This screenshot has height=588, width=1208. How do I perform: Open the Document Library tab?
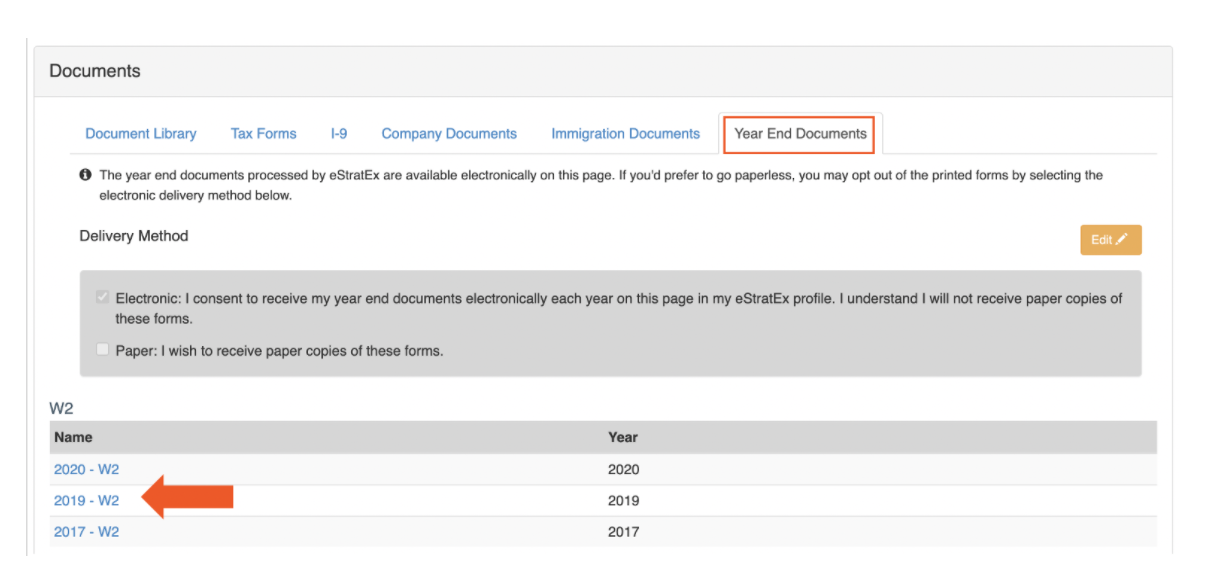click(x=141, y=133)
